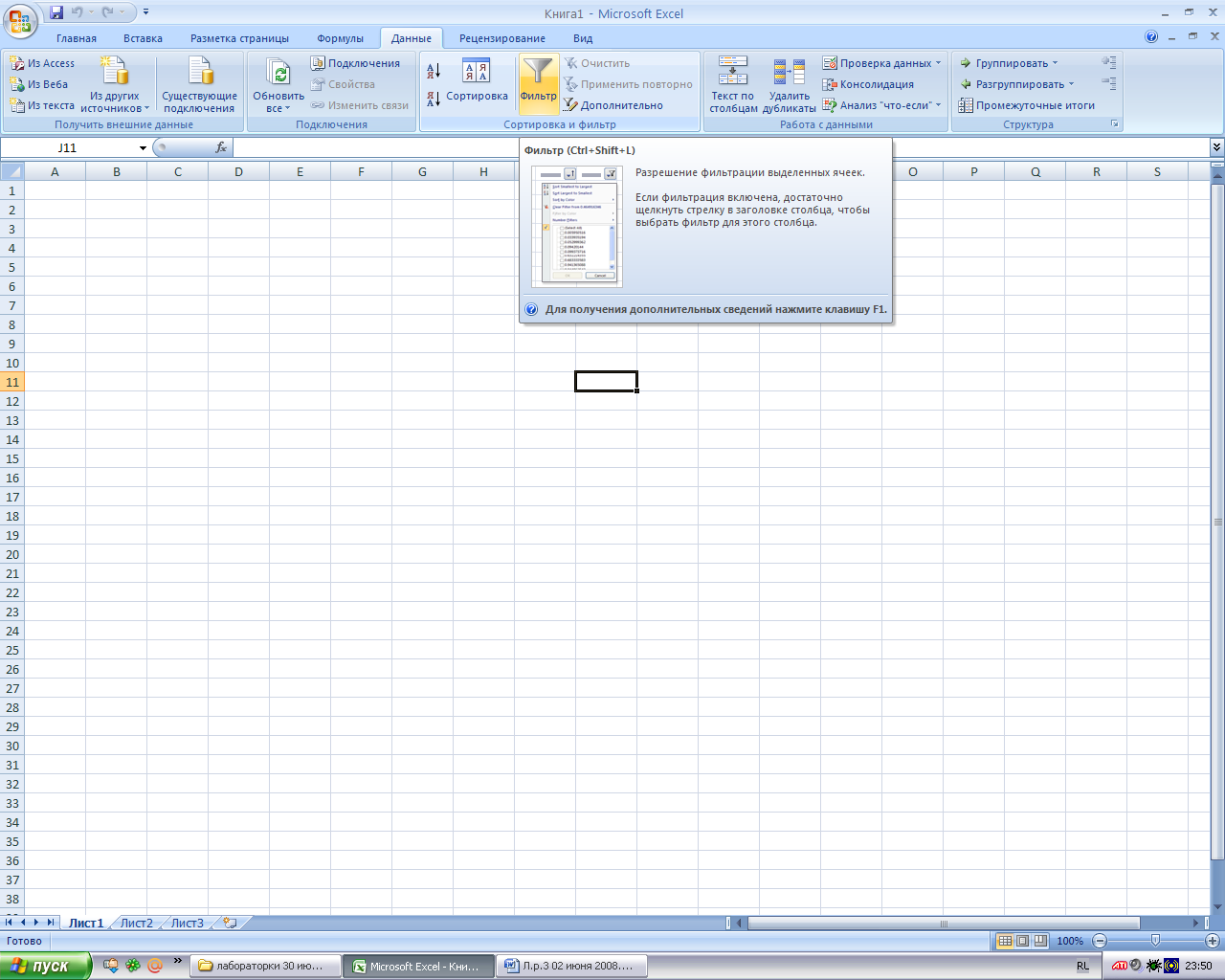Open the Sort (Сортировка) dialog
Screen dimensions: 1225x980
click(477, 80)
